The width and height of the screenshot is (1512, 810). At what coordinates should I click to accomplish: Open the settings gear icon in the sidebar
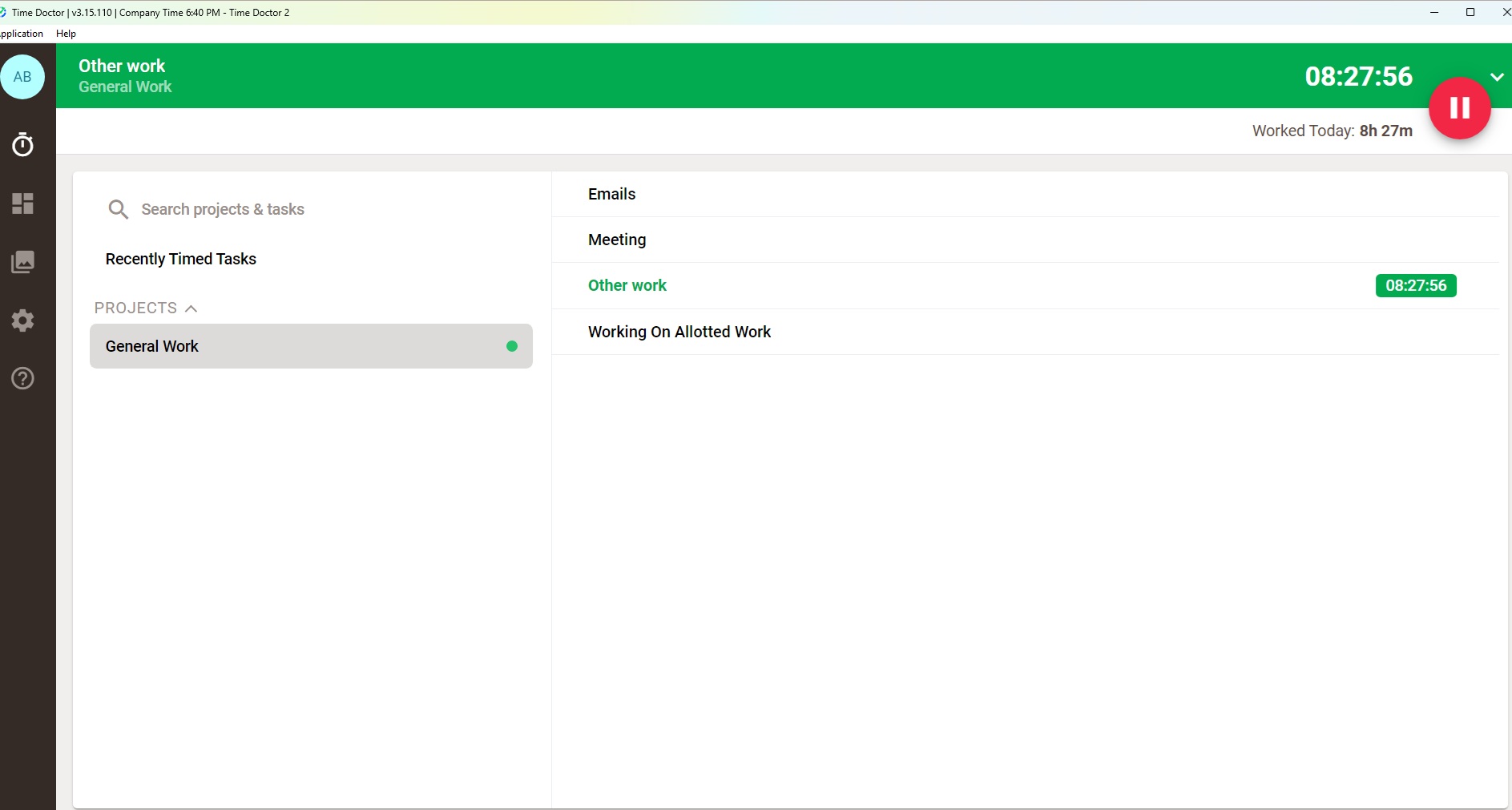click(x=22, y=320)
